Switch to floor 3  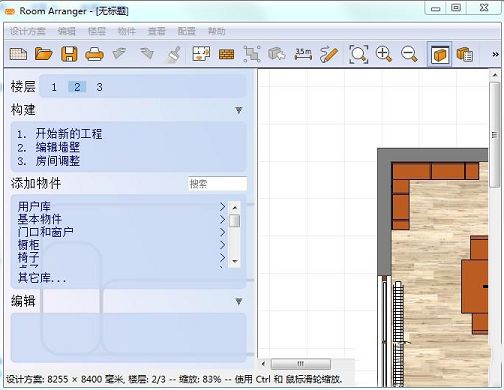[99, 87]
